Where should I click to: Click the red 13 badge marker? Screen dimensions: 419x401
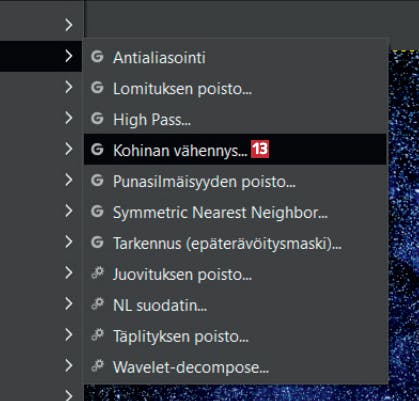click(260, 149)
